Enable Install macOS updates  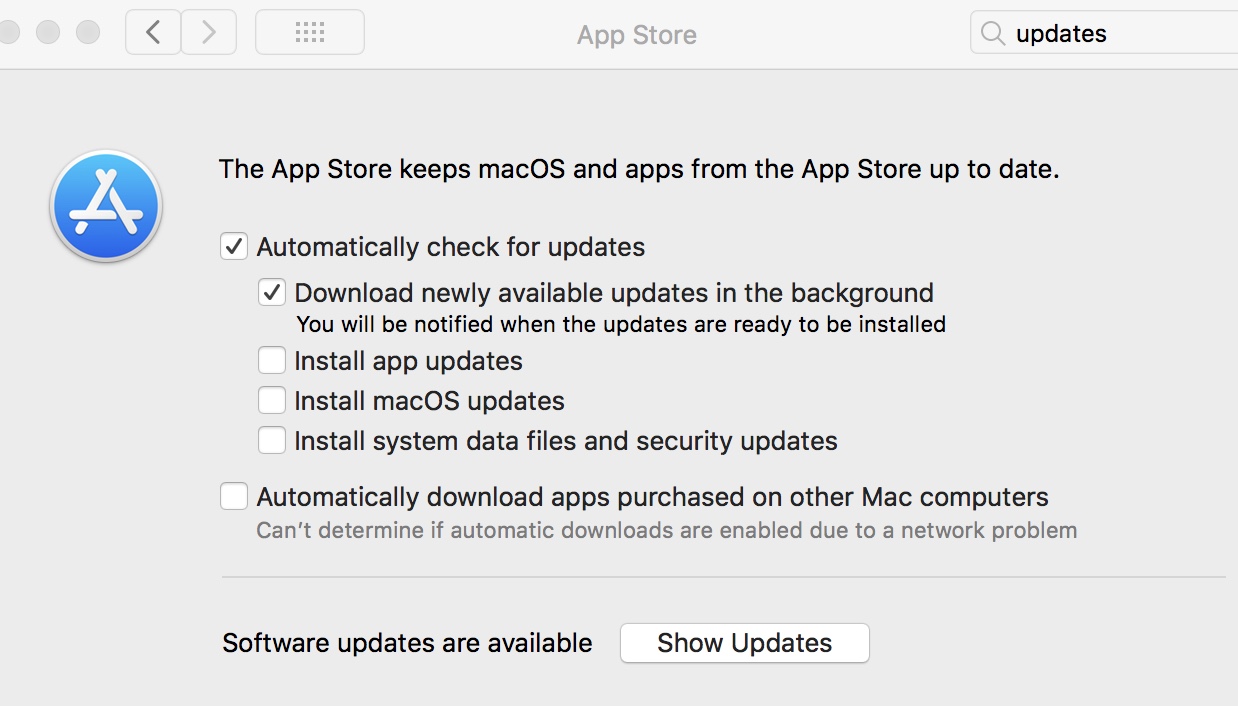[272, 401]
